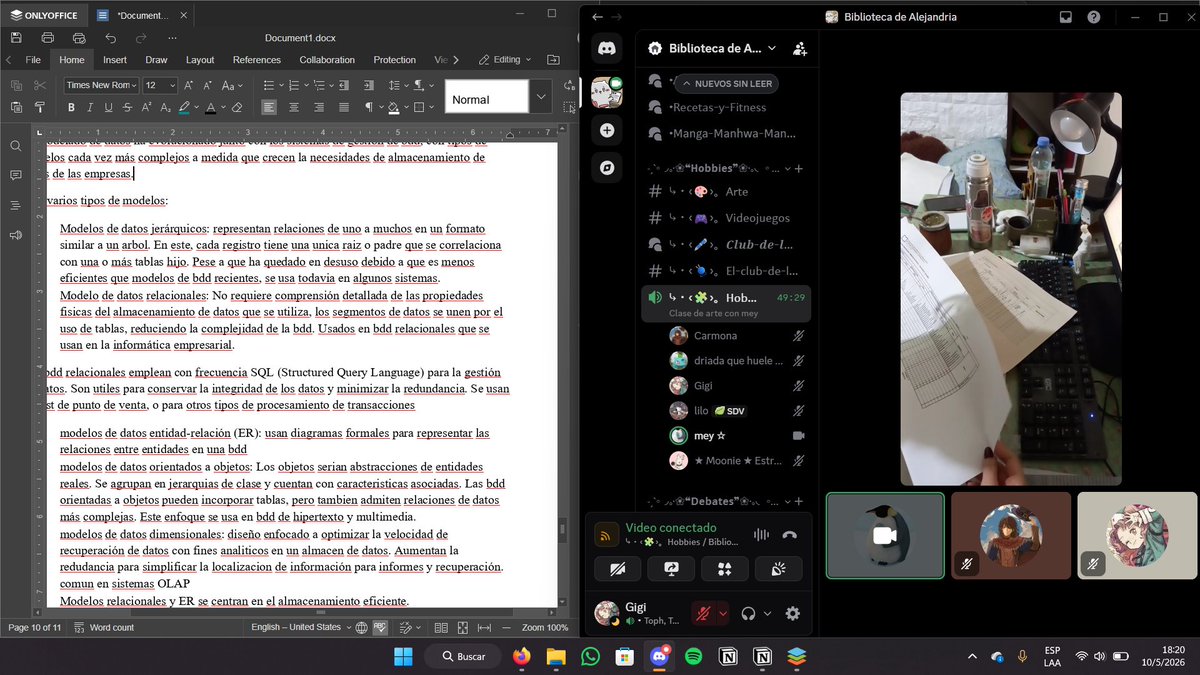
Task: Open the bullet list style dropdown
Action: pos(283,86)
